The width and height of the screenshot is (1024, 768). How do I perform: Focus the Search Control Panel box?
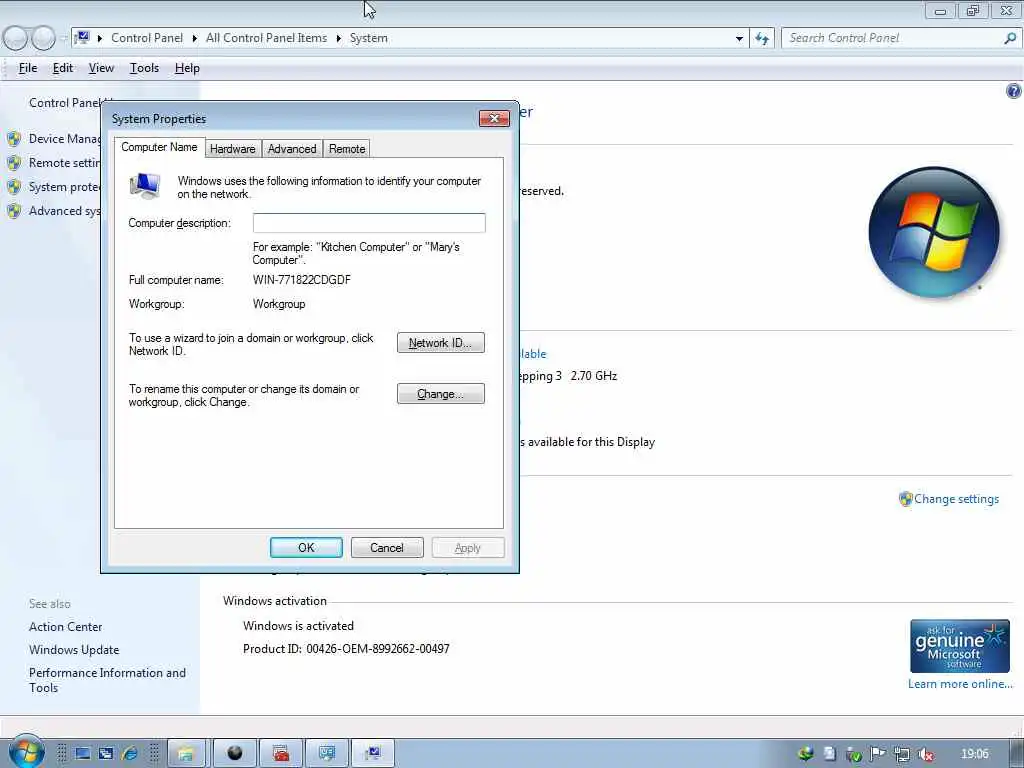click(892, 39)
